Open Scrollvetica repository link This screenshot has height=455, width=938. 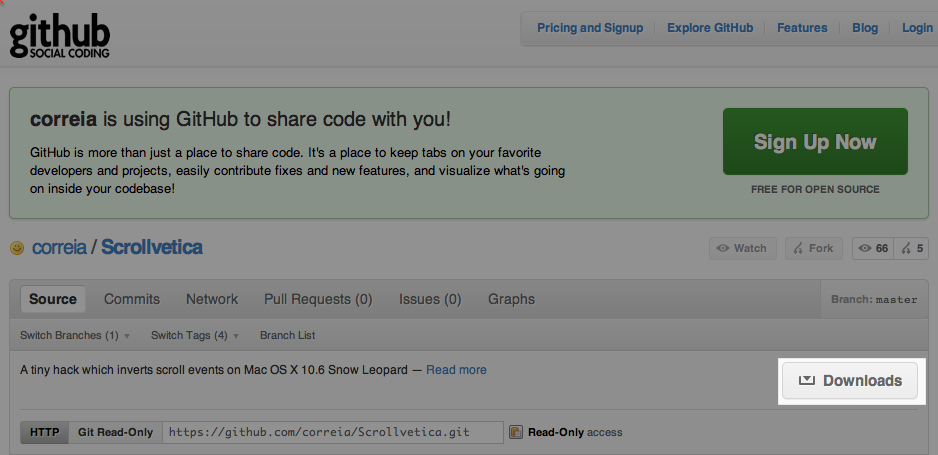tap(152, 248)
